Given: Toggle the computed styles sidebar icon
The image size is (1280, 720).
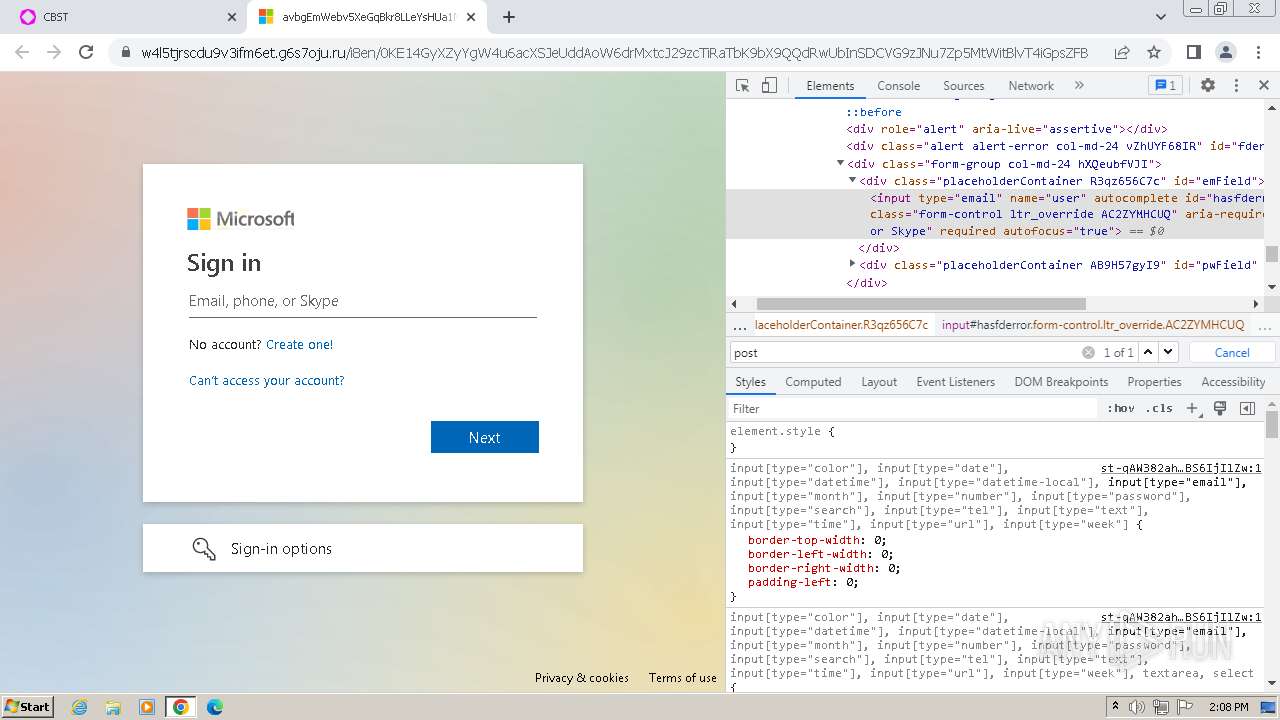Looking at the screenshot, I should pos(1247,408).
